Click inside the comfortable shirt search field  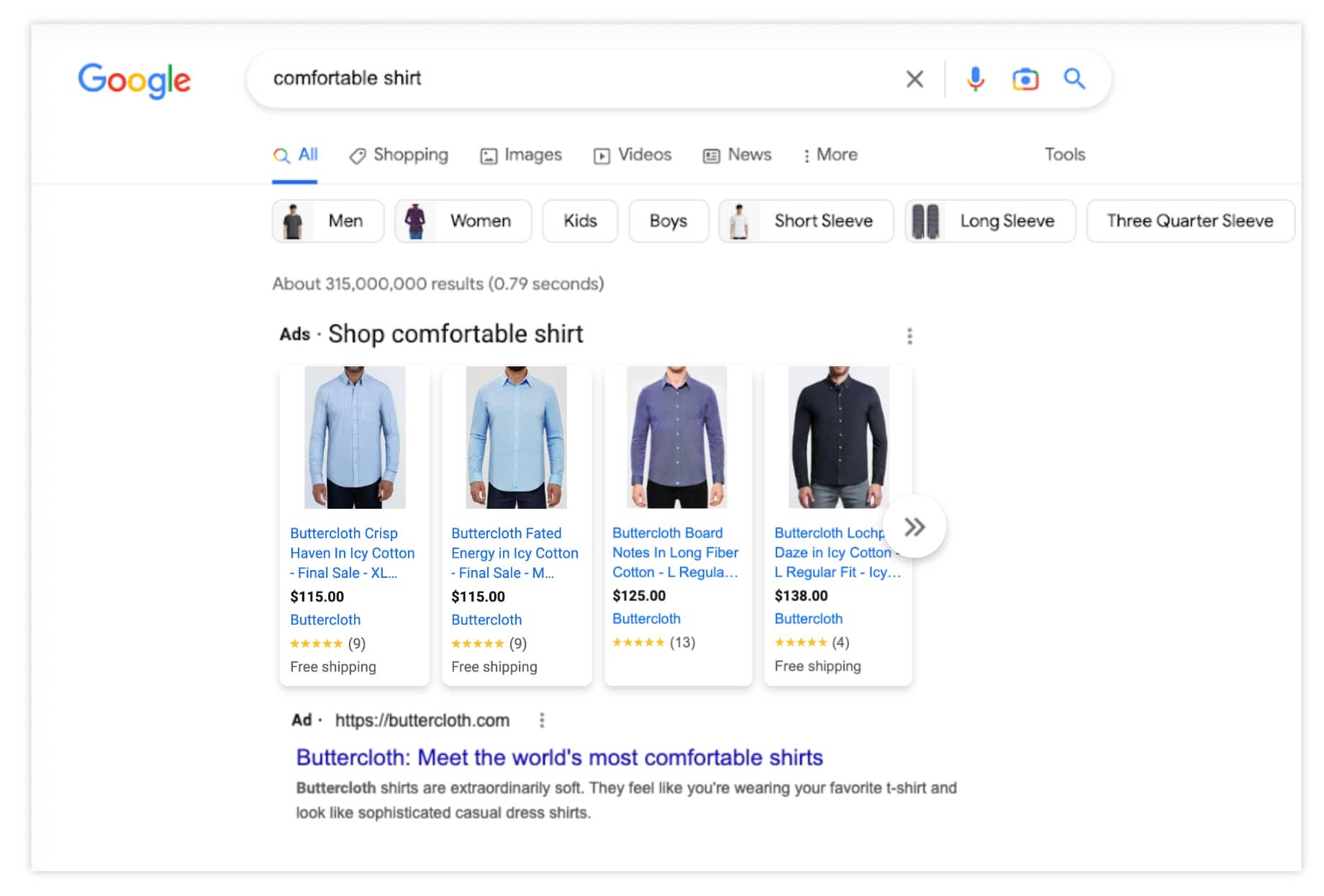coord(576,78)
